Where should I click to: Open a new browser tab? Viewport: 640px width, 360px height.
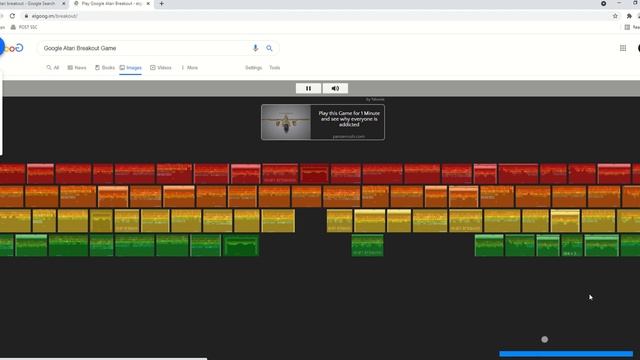162,4
